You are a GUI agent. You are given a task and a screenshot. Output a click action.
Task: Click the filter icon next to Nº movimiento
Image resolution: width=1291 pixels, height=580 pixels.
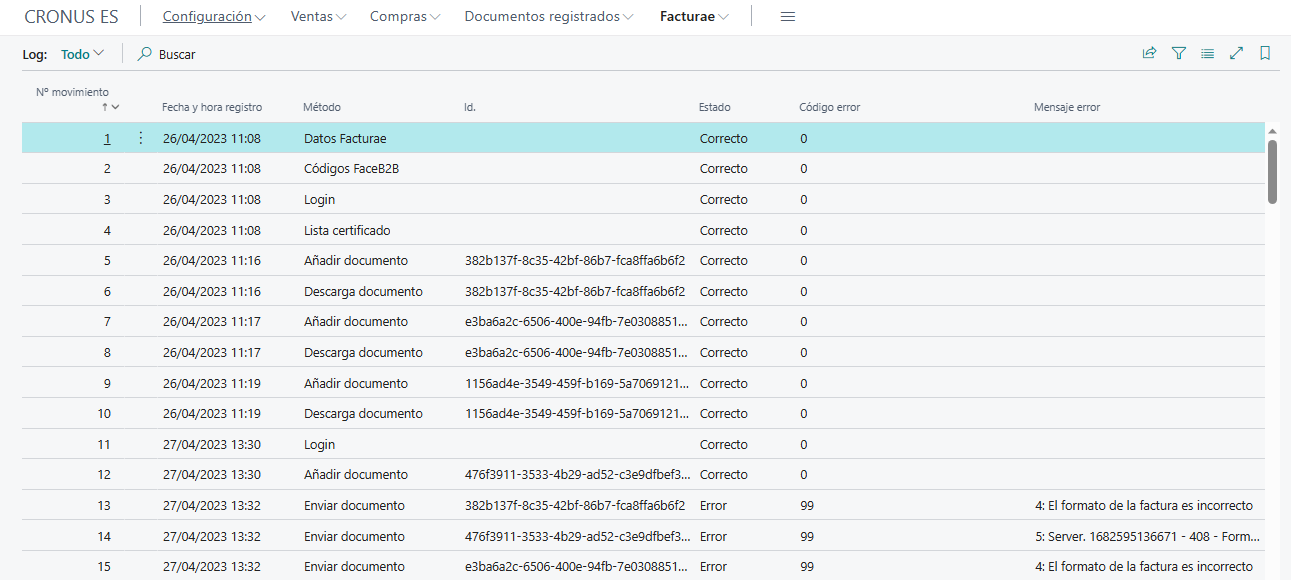point(113,105)
